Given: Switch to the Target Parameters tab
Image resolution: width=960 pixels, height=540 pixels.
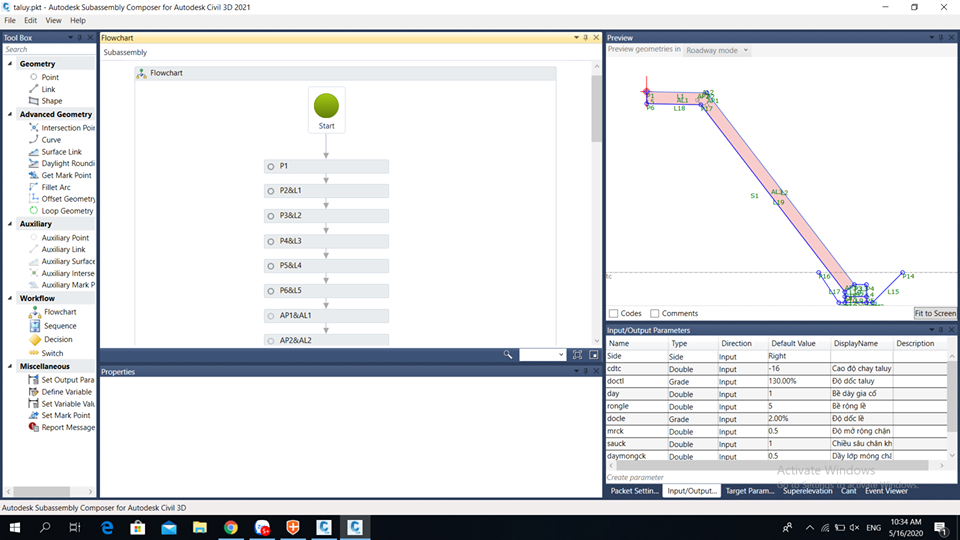Looking at the screenshot, I should [x=749, y=490].
